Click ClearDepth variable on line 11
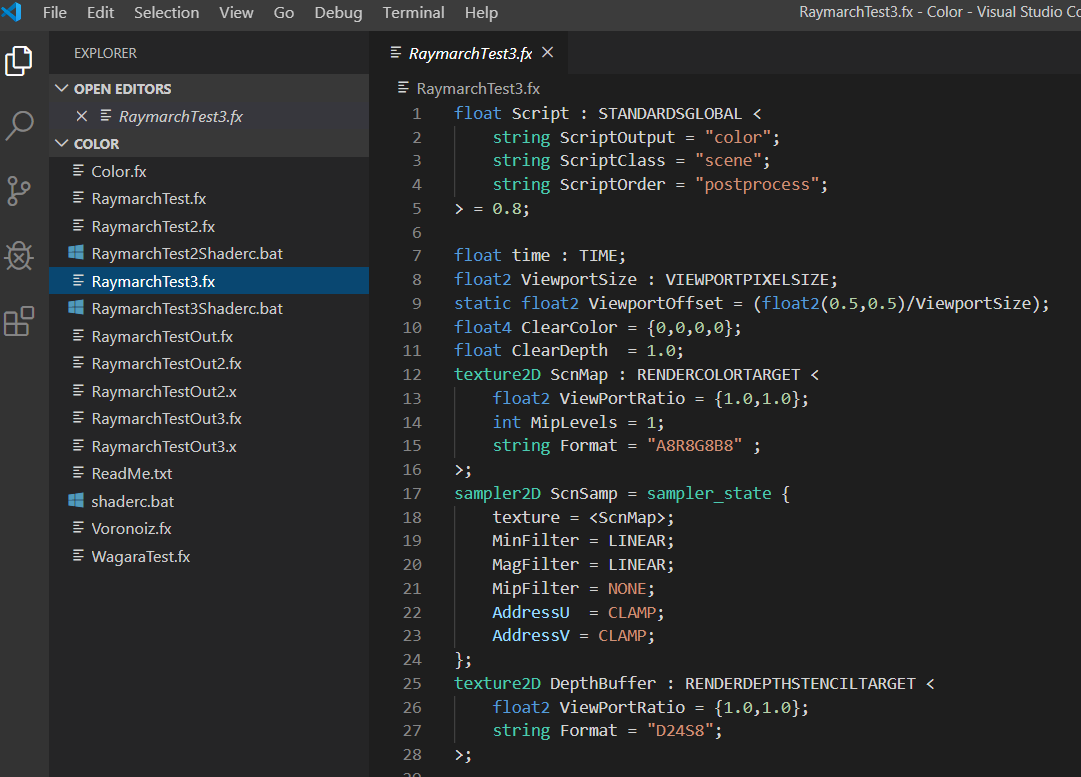 [x=559, y=350]
